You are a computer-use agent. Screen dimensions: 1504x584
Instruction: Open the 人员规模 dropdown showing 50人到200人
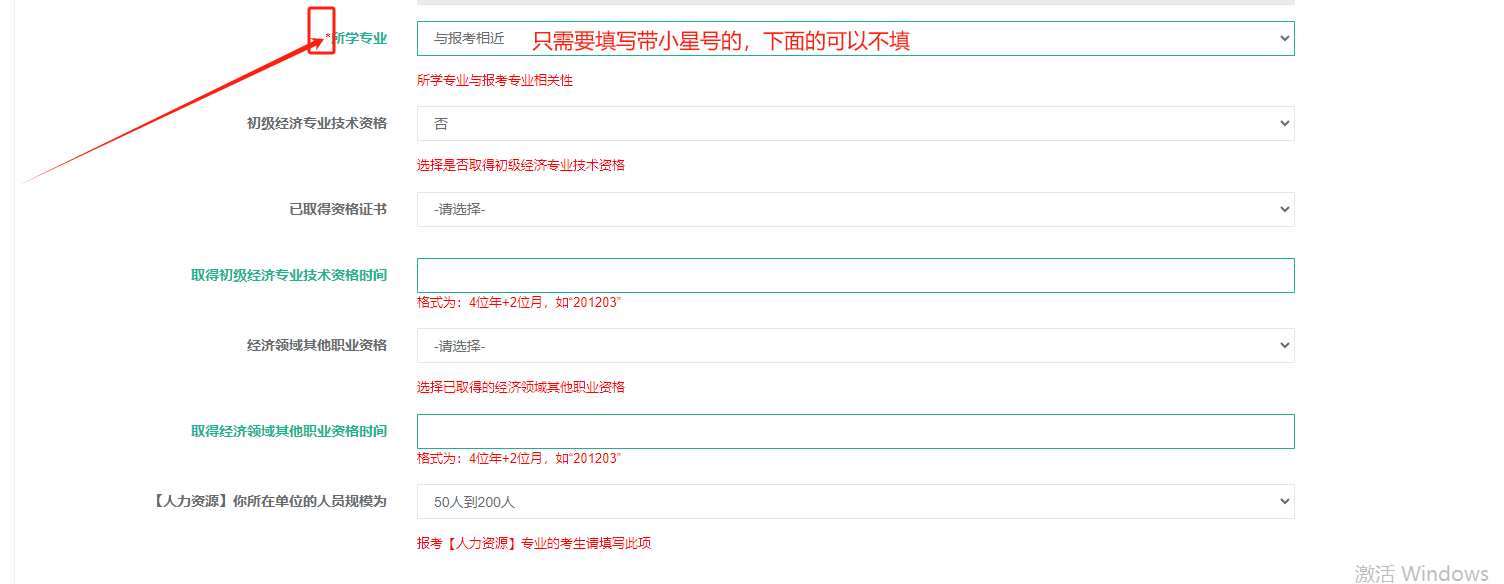pos(855,502)
